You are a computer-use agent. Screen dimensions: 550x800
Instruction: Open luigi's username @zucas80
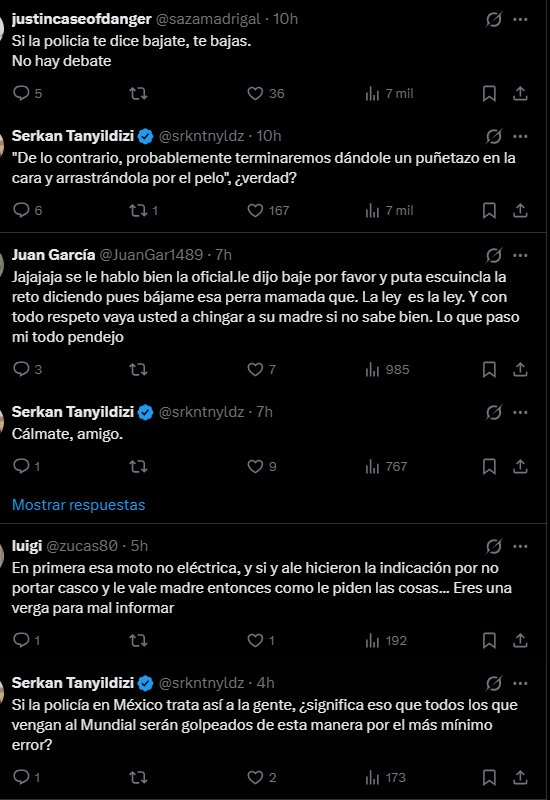pos(82,546)
